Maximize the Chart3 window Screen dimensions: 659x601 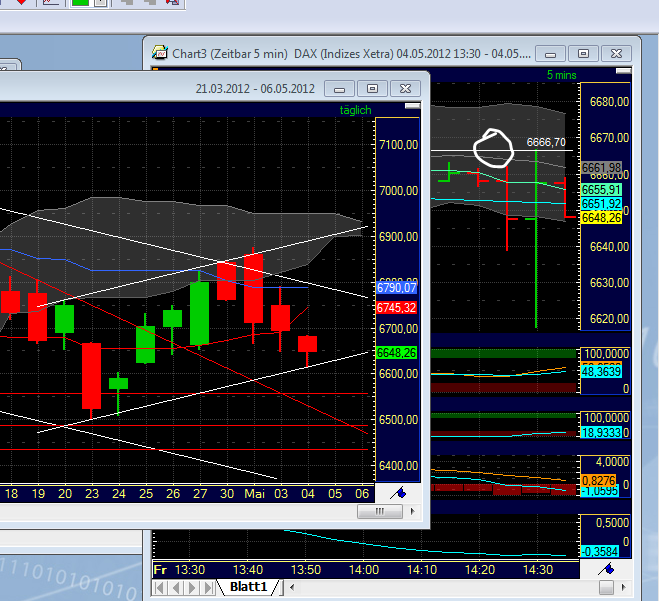583,54
